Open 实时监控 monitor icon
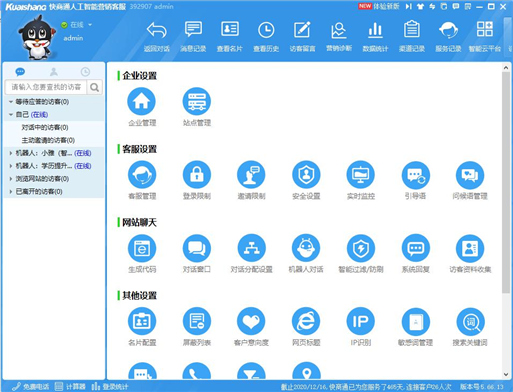Image resolution: width=513 pixels, height=392 pixels. (x=361, y=175)
